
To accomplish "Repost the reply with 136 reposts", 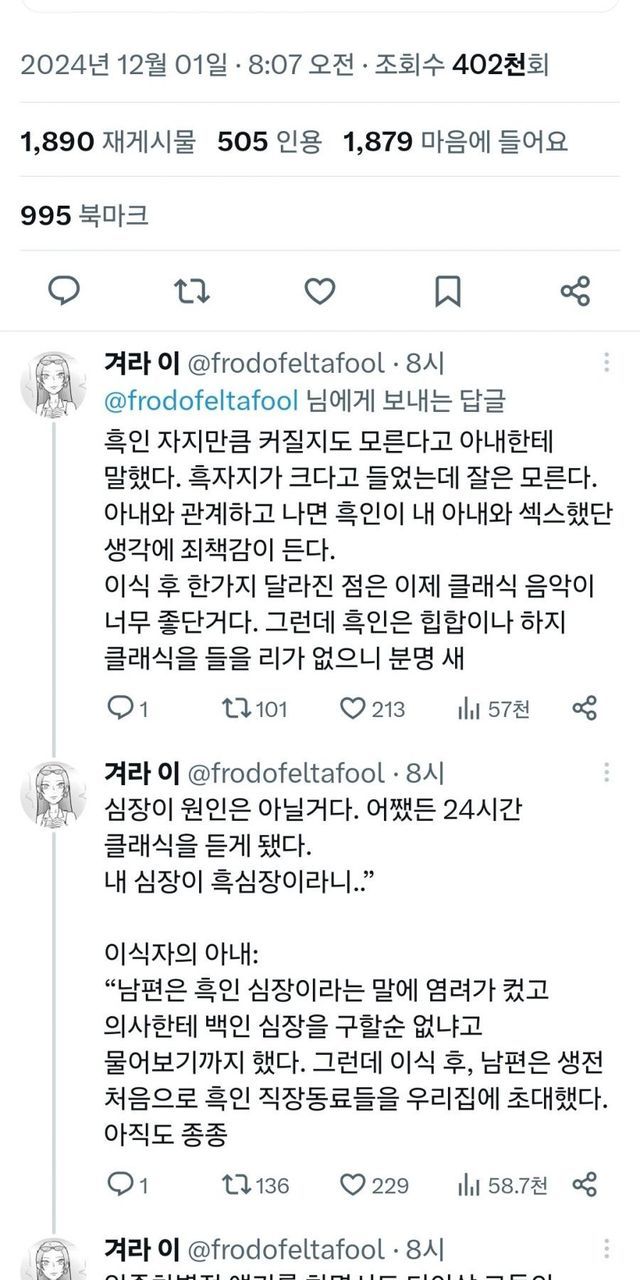I will coord(237,1186).
